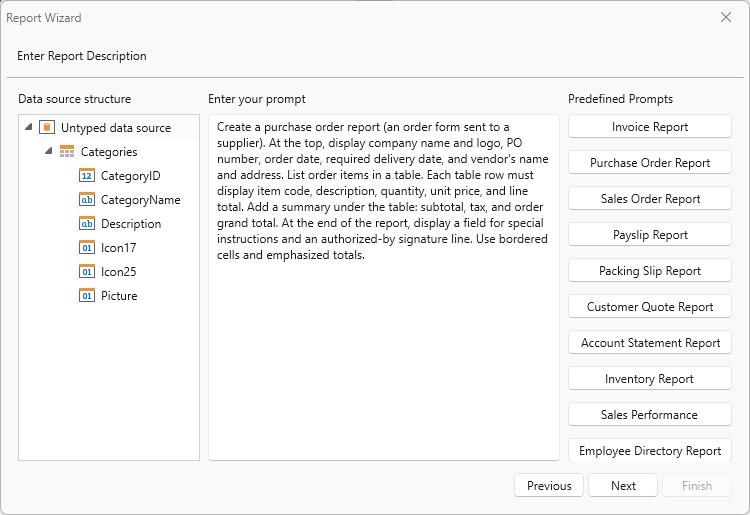
Task: Close the Report Wizard dialog
Action: click(726, 17)
